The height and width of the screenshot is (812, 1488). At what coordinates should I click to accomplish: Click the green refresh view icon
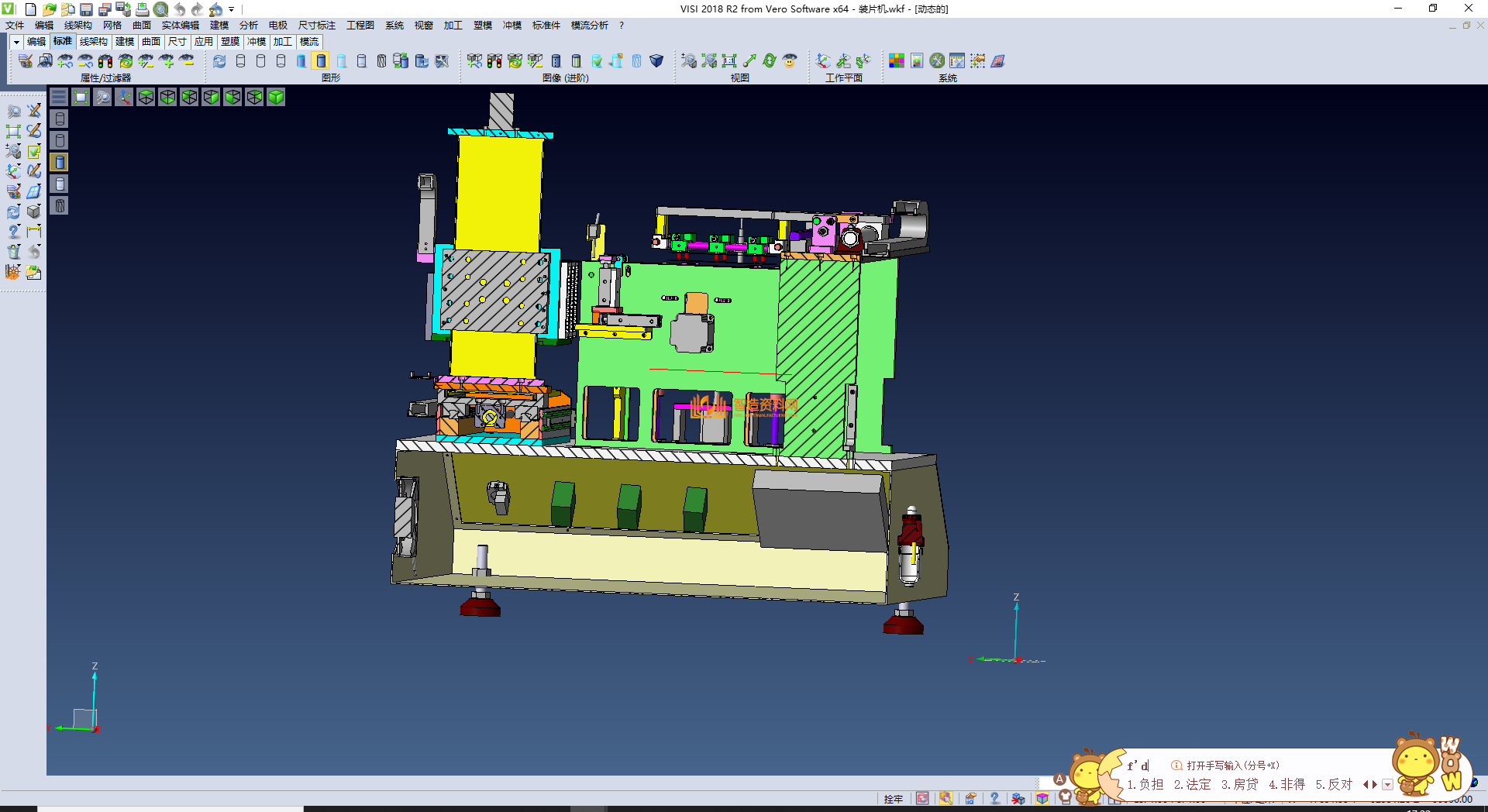pyautogui.click(x=769, y=60)
